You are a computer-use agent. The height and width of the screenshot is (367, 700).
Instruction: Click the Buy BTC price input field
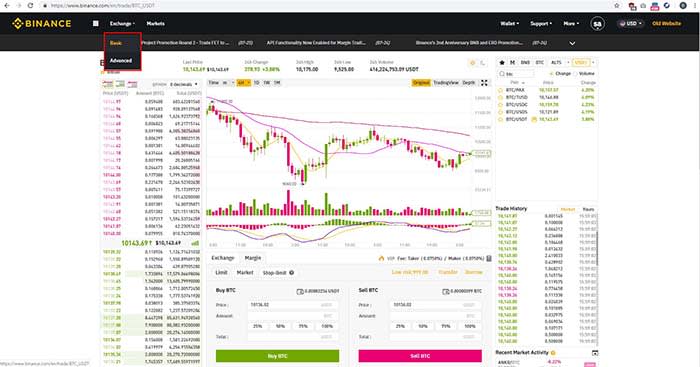(293, 305)
